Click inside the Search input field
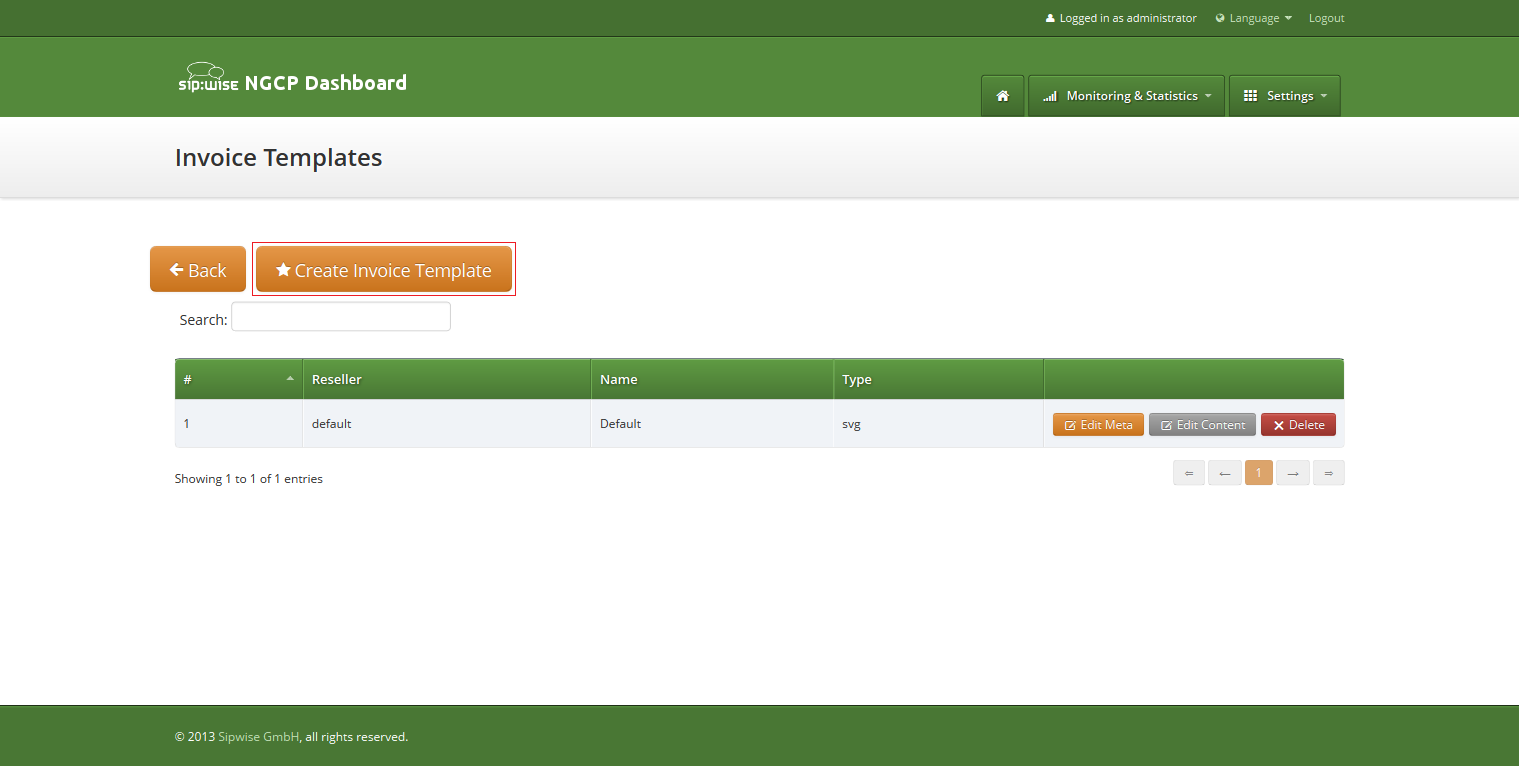Screen dimensions: 1519x766 click(340, 316)
